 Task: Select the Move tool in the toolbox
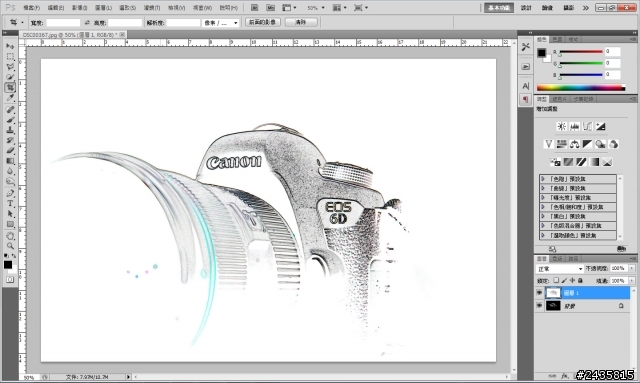point(10,46)
